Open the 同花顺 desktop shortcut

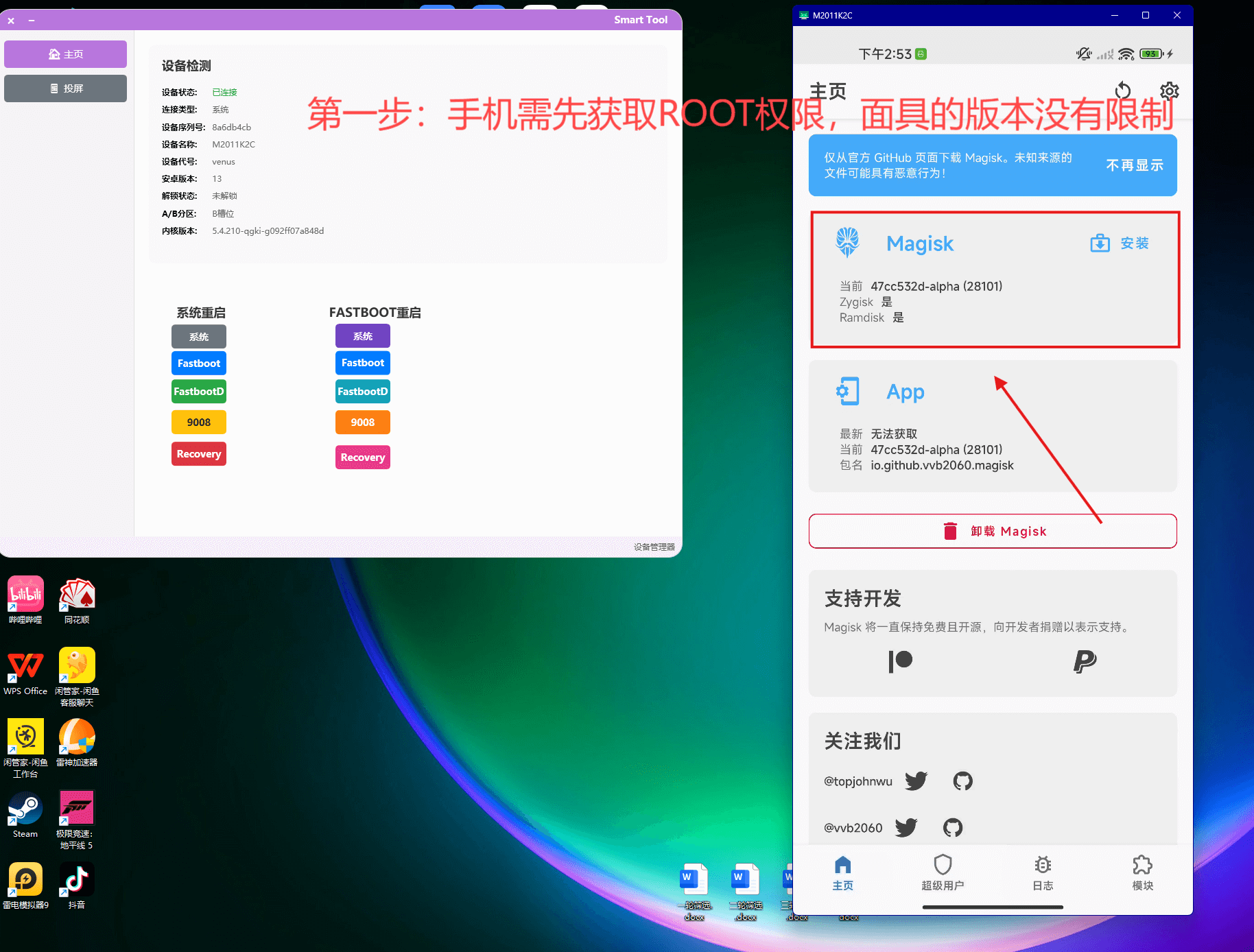click(77, 600)
